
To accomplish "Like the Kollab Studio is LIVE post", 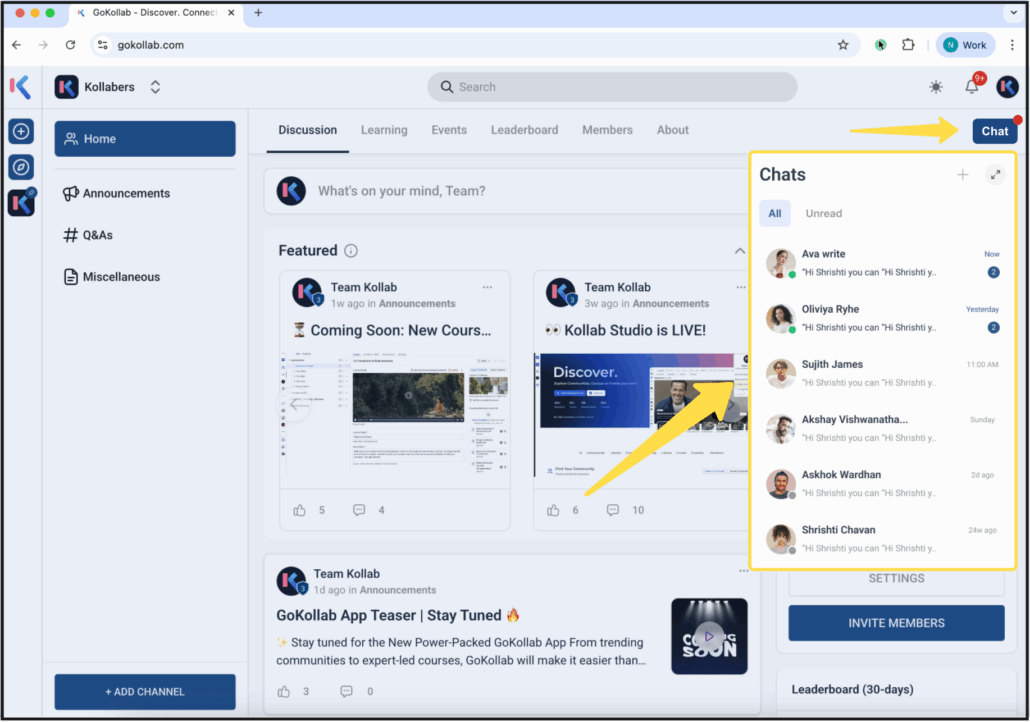I will pos(553,510).
